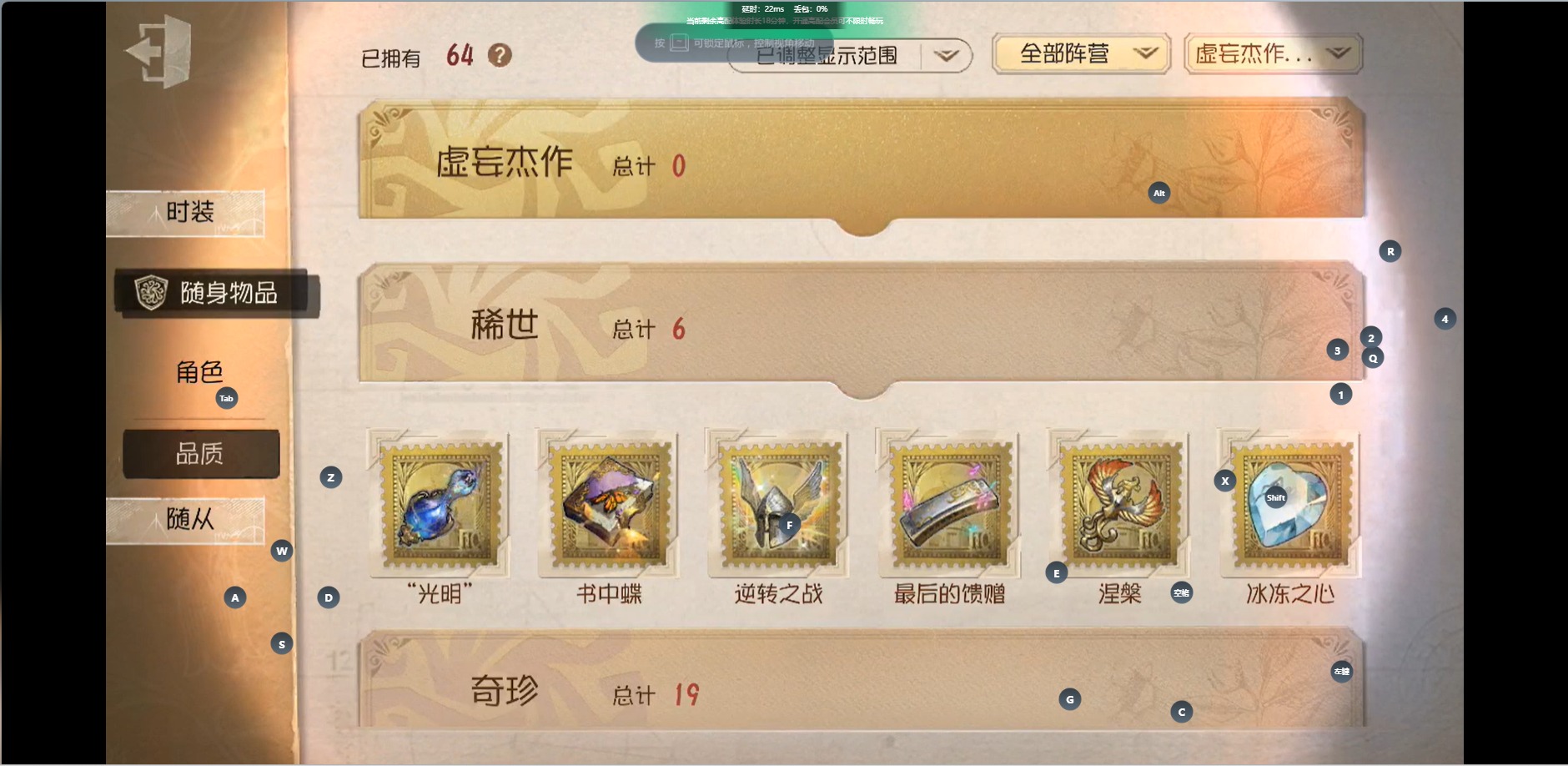
Task: Select the 涅槃 phoenix stamp
Action: pos(1119,504)
